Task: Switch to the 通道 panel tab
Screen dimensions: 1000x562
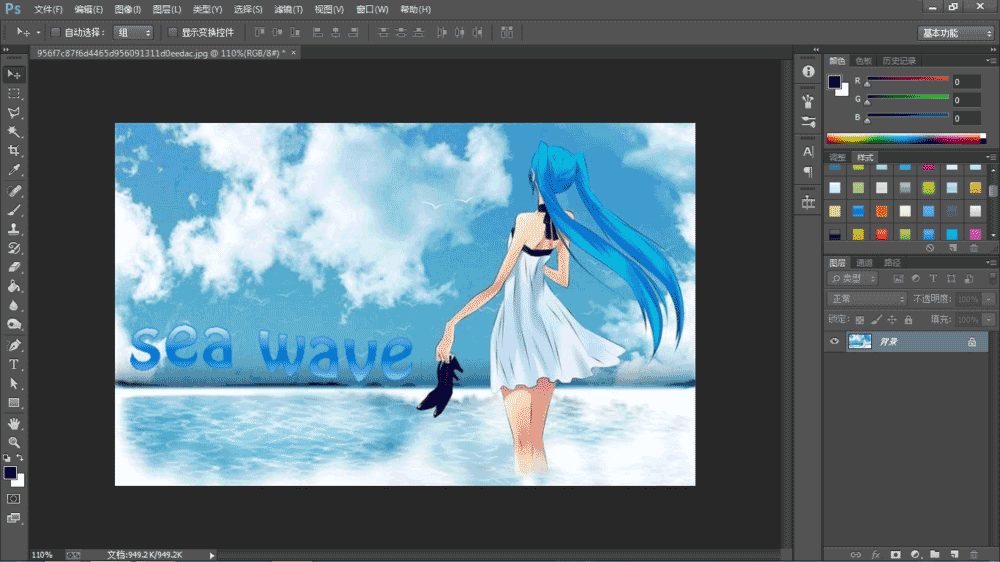Action: point(865,262)
